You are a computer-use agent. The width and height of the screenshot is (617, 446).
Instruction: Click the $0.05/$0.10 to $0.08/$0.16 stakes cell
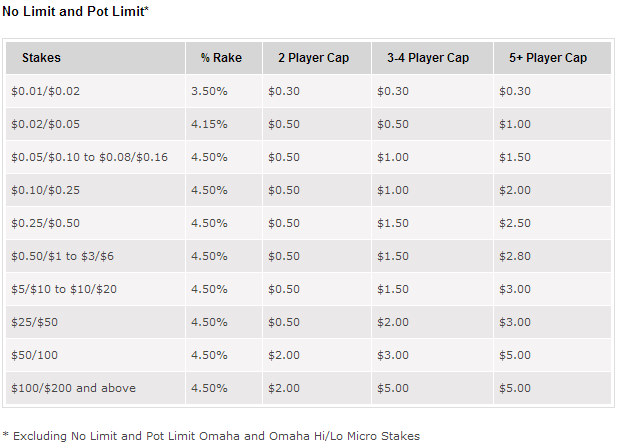pyautogui.click(x=89, y=157)
